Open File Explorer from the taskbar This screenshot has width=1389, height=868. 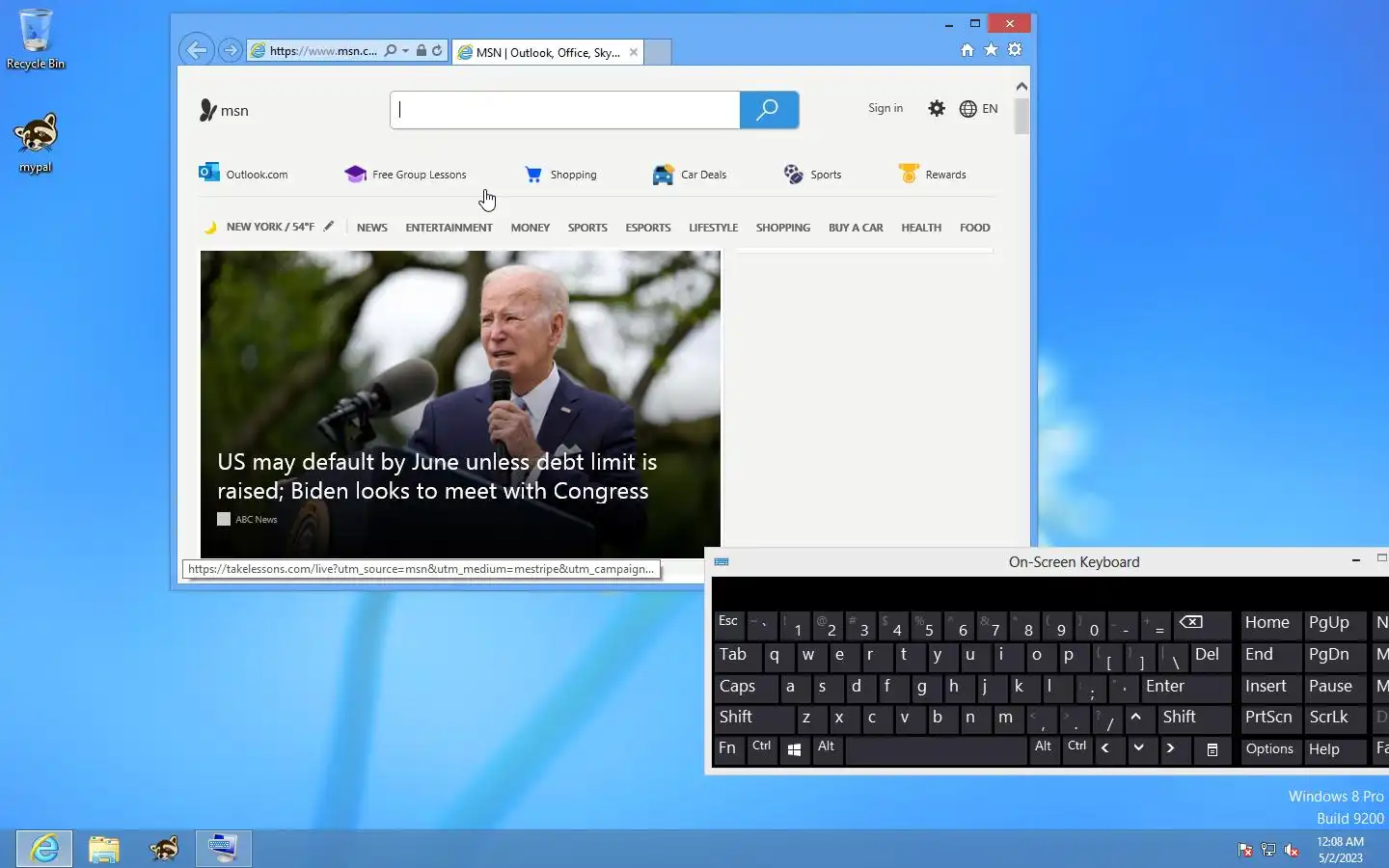click(x=104, y=849)
